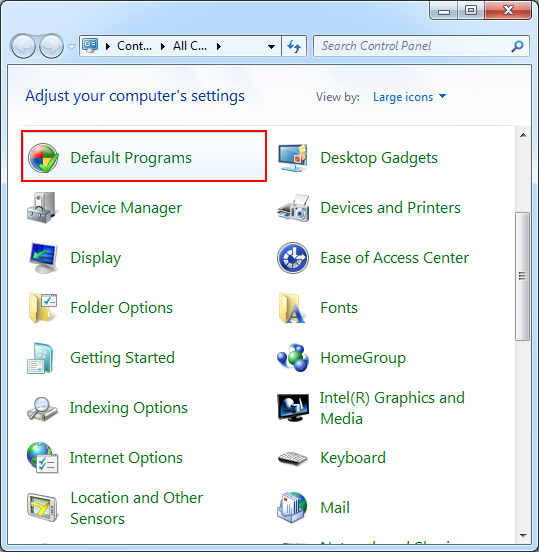Viewport: 539px width, 552px height.
Task: Open Intel(R) Graphics and Media link
Action: point(392,408)
